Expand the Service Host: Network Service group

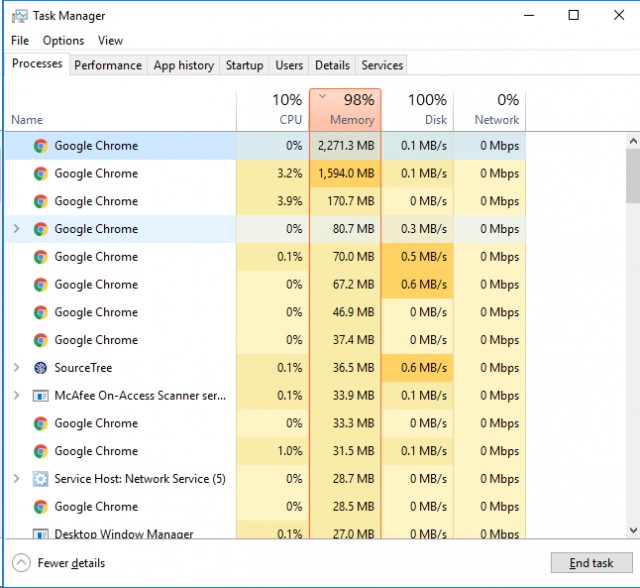pos(16,478)
